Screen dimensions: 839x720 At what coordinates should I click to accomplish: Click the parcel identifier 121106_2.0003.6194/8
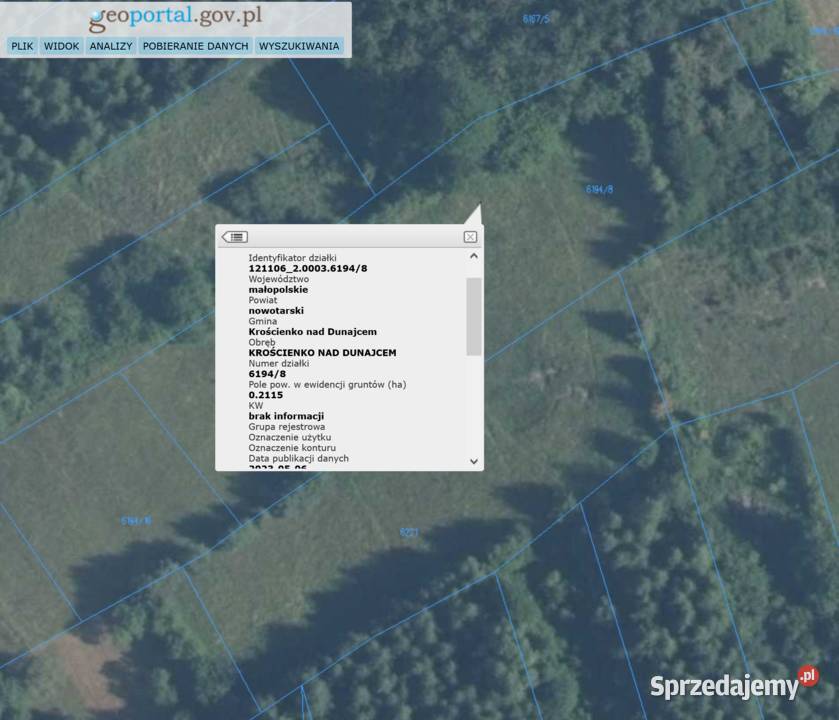pos(307,269)
